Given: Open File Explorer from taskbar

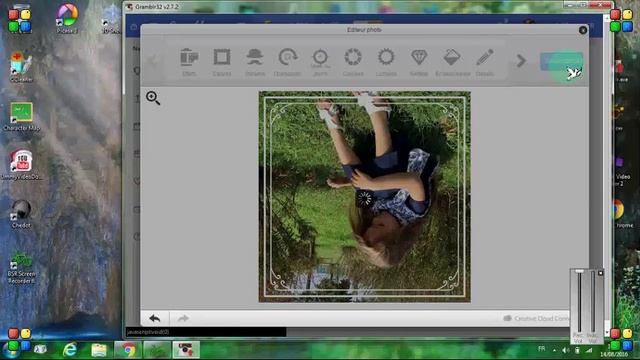Looking at the screenshot, I should pos(99,350).
